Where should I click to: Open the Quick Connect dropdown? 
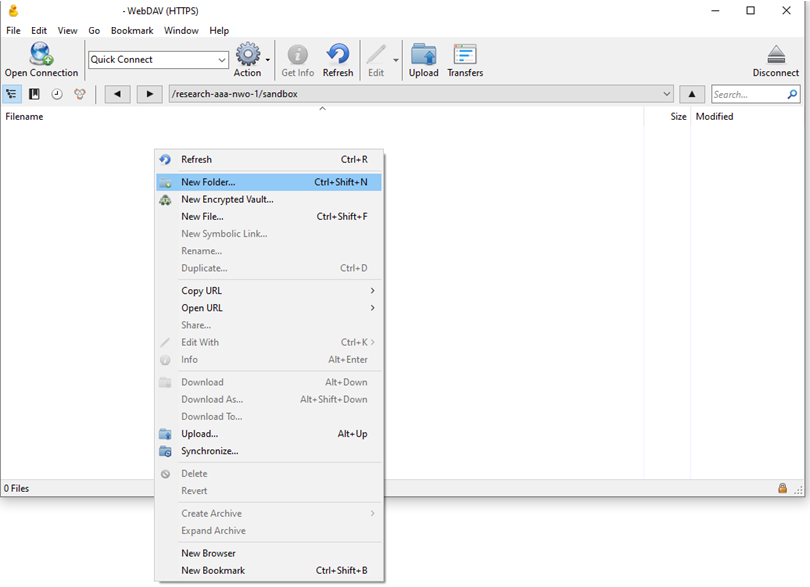click(221, 60)
